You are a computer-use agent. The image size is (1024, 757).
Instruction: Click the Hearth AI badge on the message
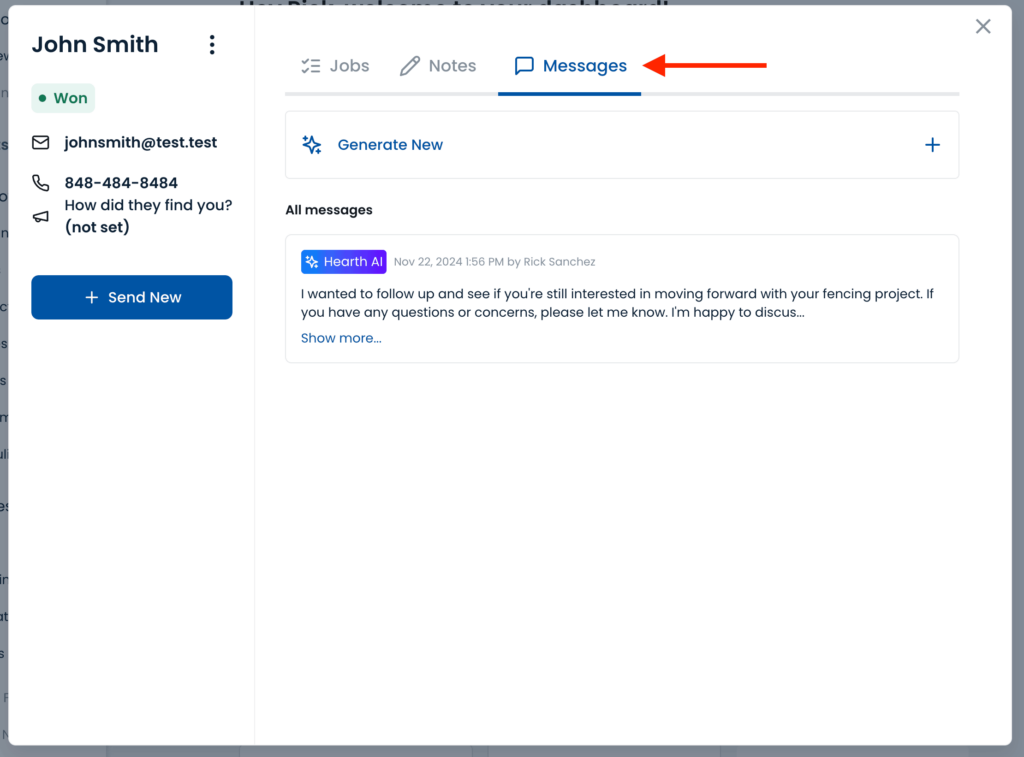343,262
